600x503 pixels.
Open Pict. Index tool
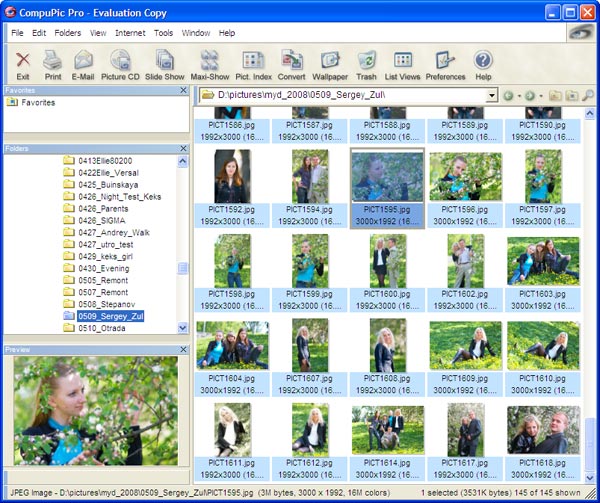point(254,65)
